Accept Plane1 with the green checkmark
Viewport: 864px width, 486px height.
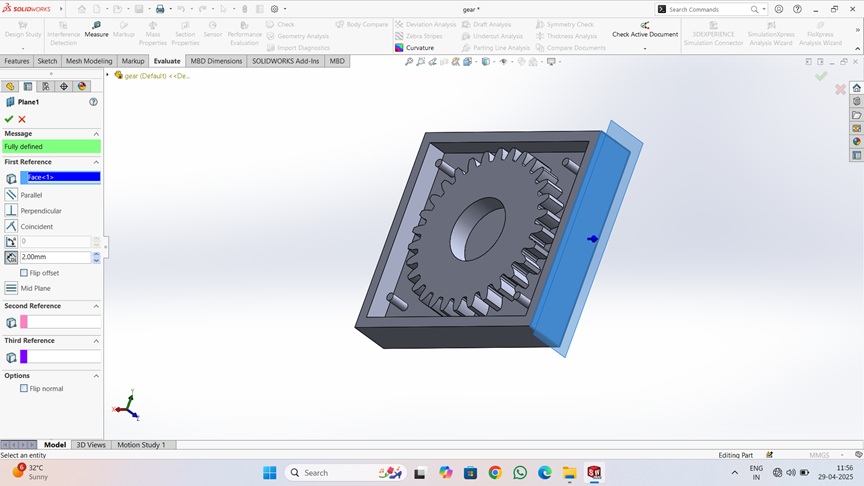(9, 119)
